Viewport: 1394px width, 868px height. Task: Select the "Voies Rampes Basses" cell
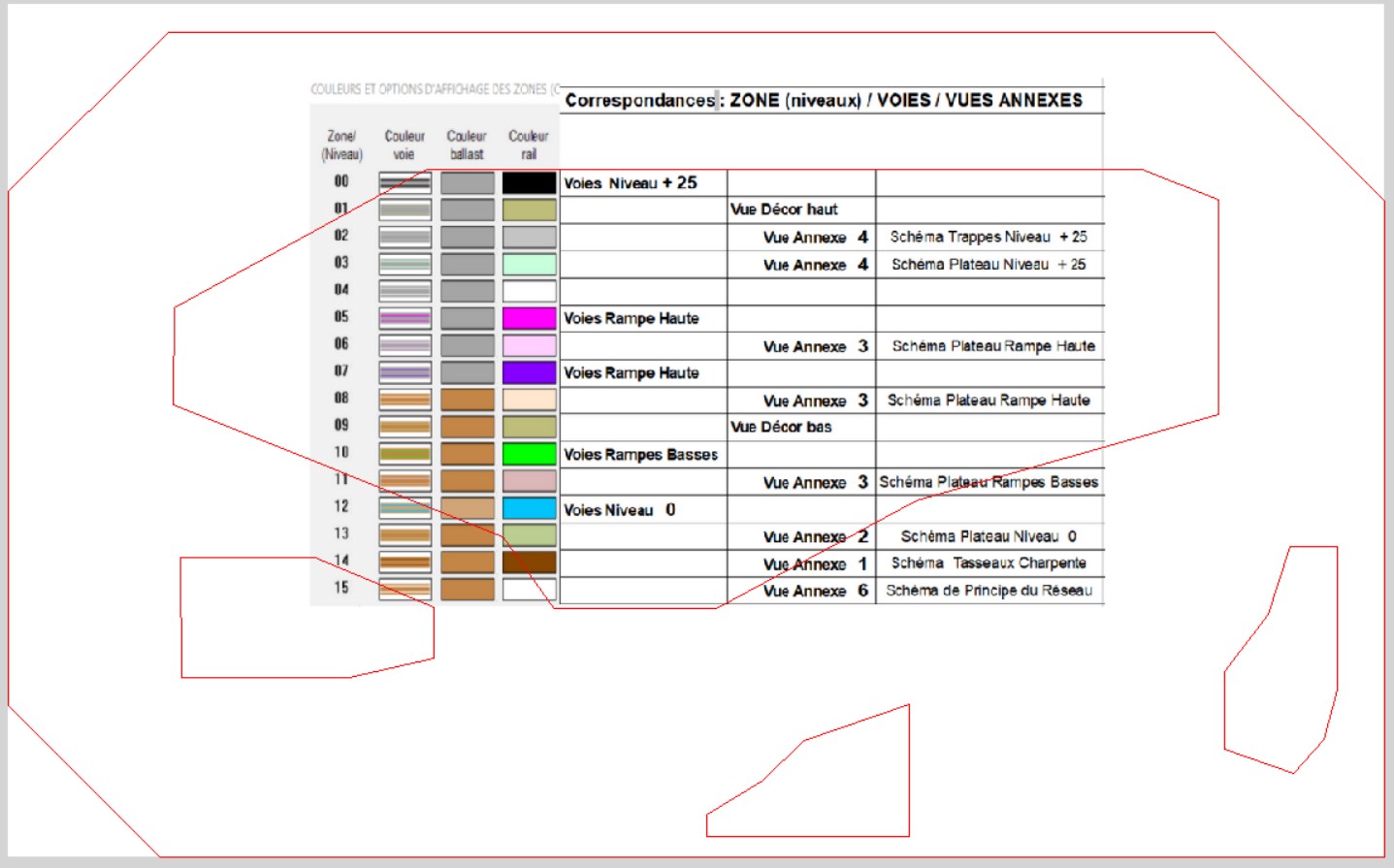643,454
